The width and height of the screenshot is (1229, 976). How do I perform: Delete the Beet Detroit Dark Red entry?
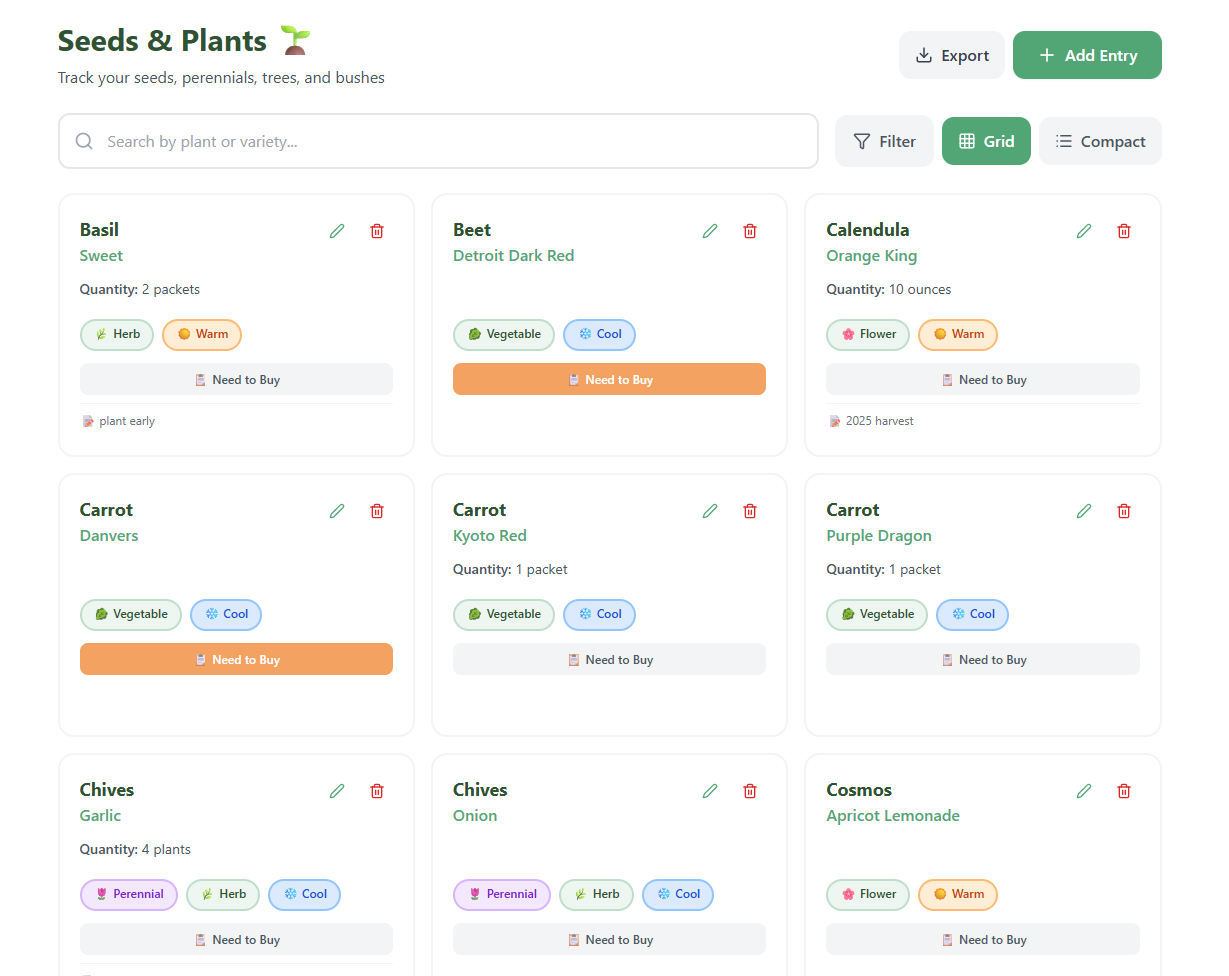[750, 231]
